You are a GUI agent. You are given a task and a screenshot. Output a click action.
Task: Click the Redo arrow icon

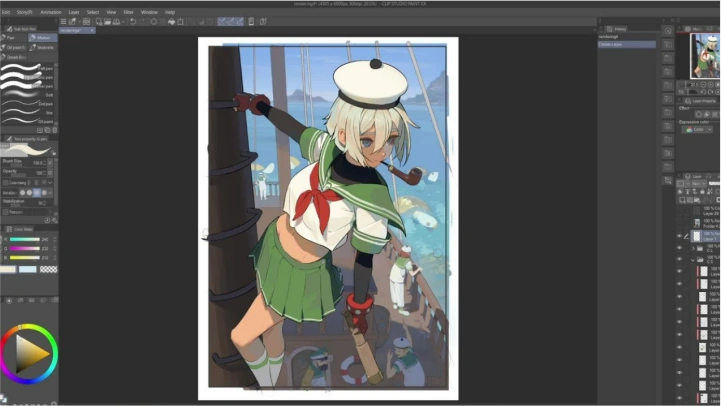click(142, 22)
